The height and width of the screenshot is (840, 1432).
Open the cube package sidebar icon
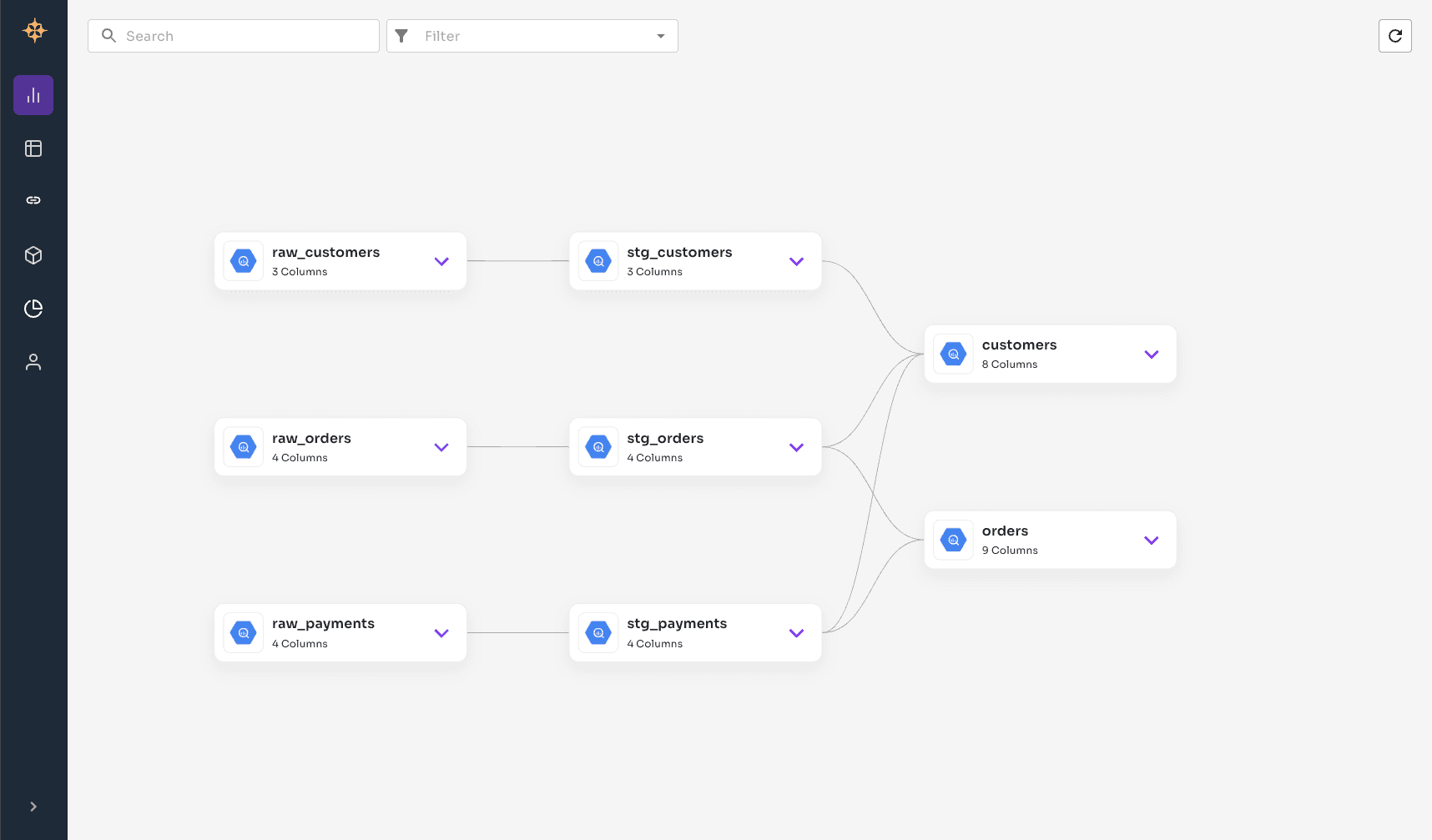33,255
